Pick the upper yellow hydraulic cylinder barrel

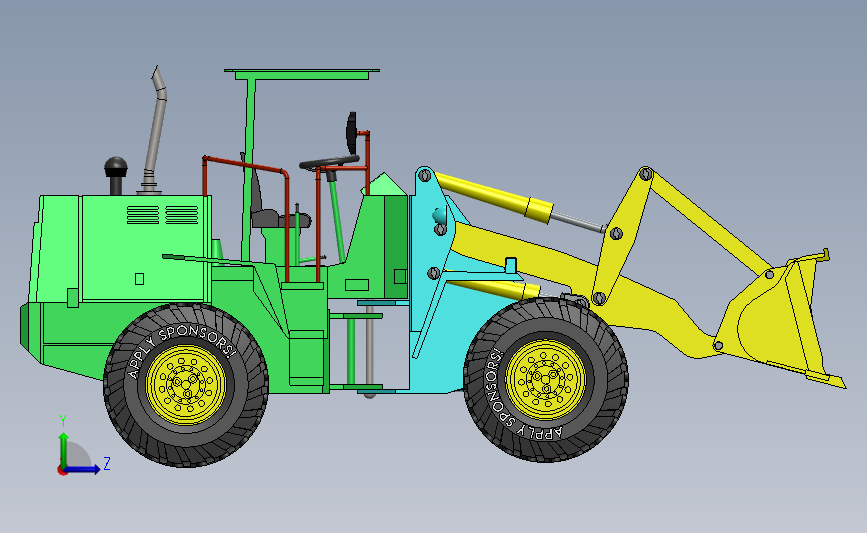[x=492, y=197]
